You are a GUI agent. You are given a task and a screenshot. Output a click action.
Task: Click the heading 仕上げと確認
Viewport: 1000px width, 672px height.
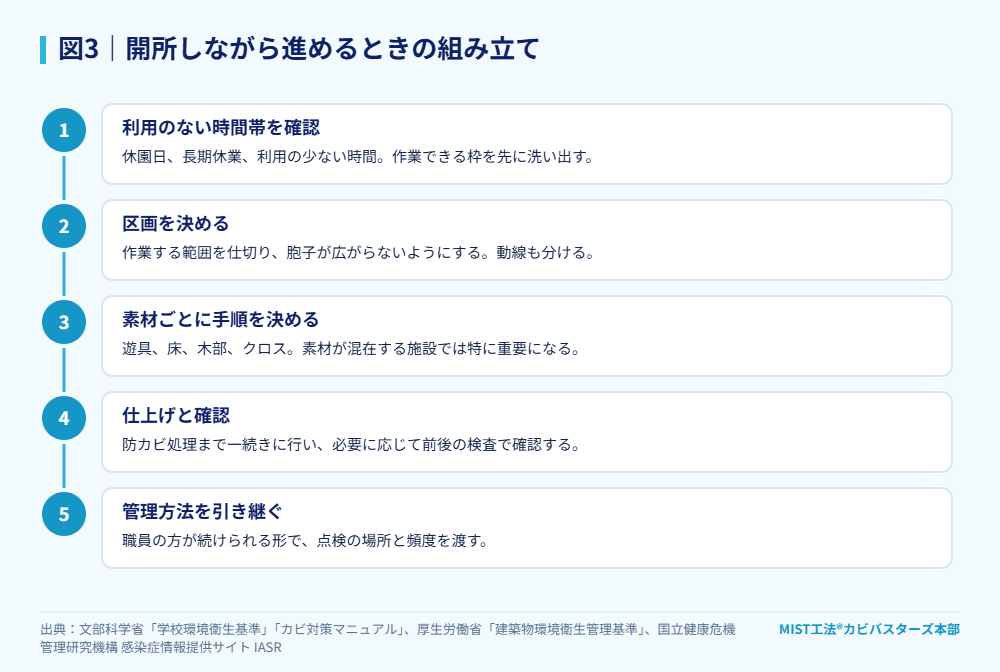[x=175, y=416]
